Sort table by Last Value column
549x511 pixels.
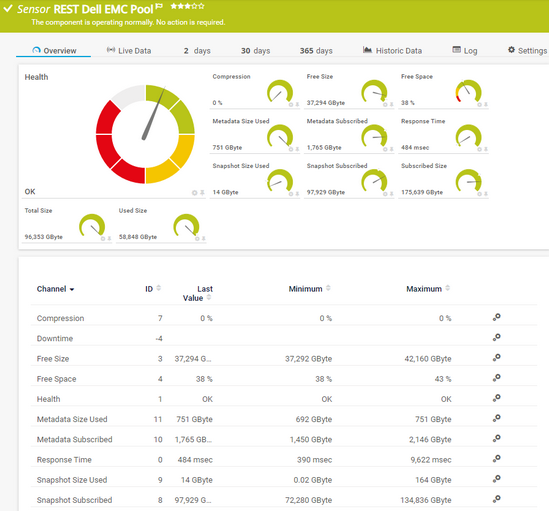point(198,293)
